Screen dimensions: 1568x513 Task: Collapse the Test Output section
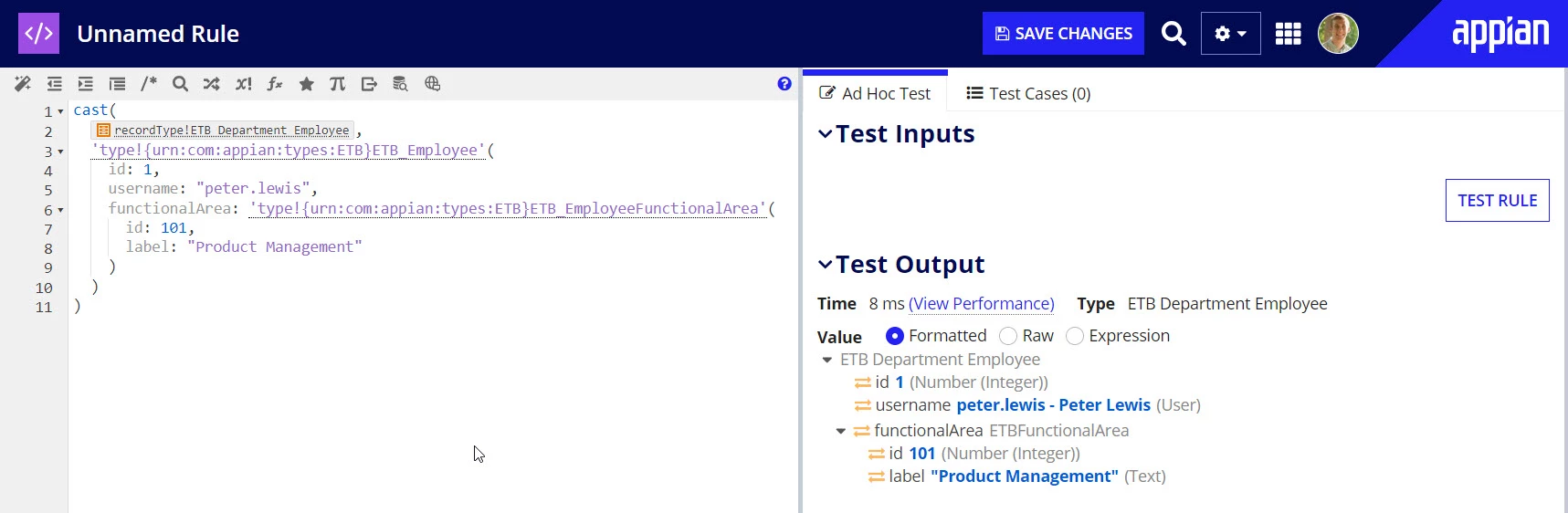pyautogui.click(x=826, y=265)
